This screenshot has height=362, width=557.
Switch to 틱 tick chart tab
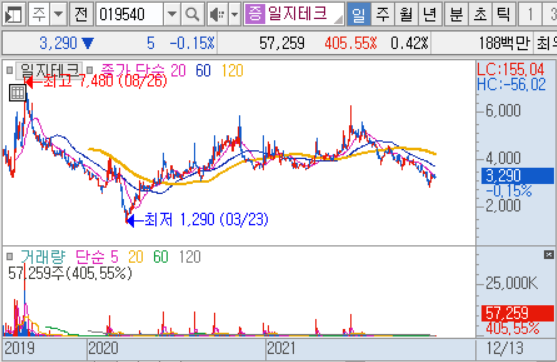[503, 15]
